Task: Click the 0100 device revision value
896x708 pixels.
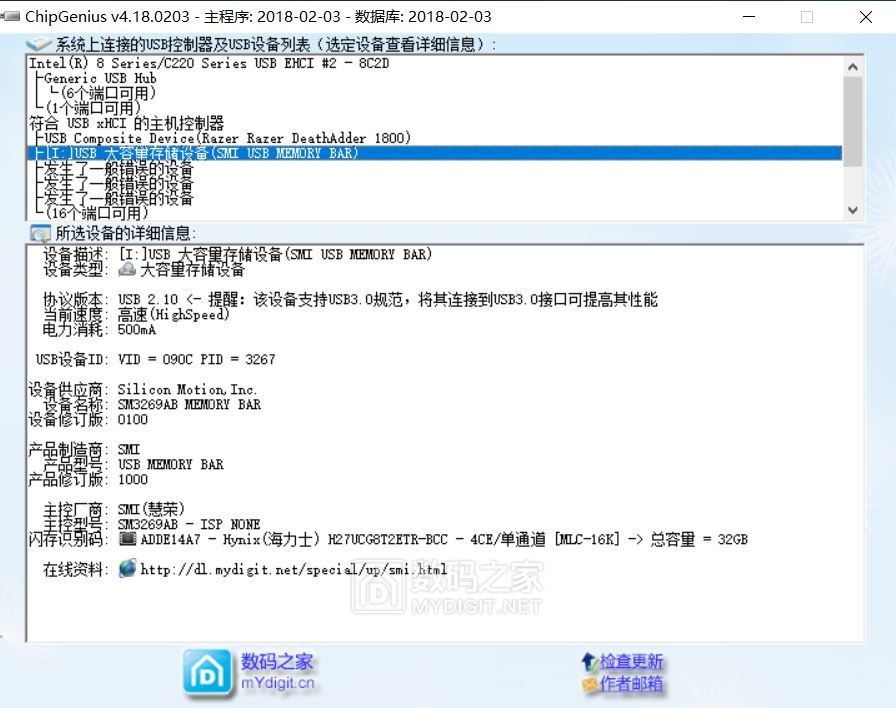Action: [x=133, y=419]
